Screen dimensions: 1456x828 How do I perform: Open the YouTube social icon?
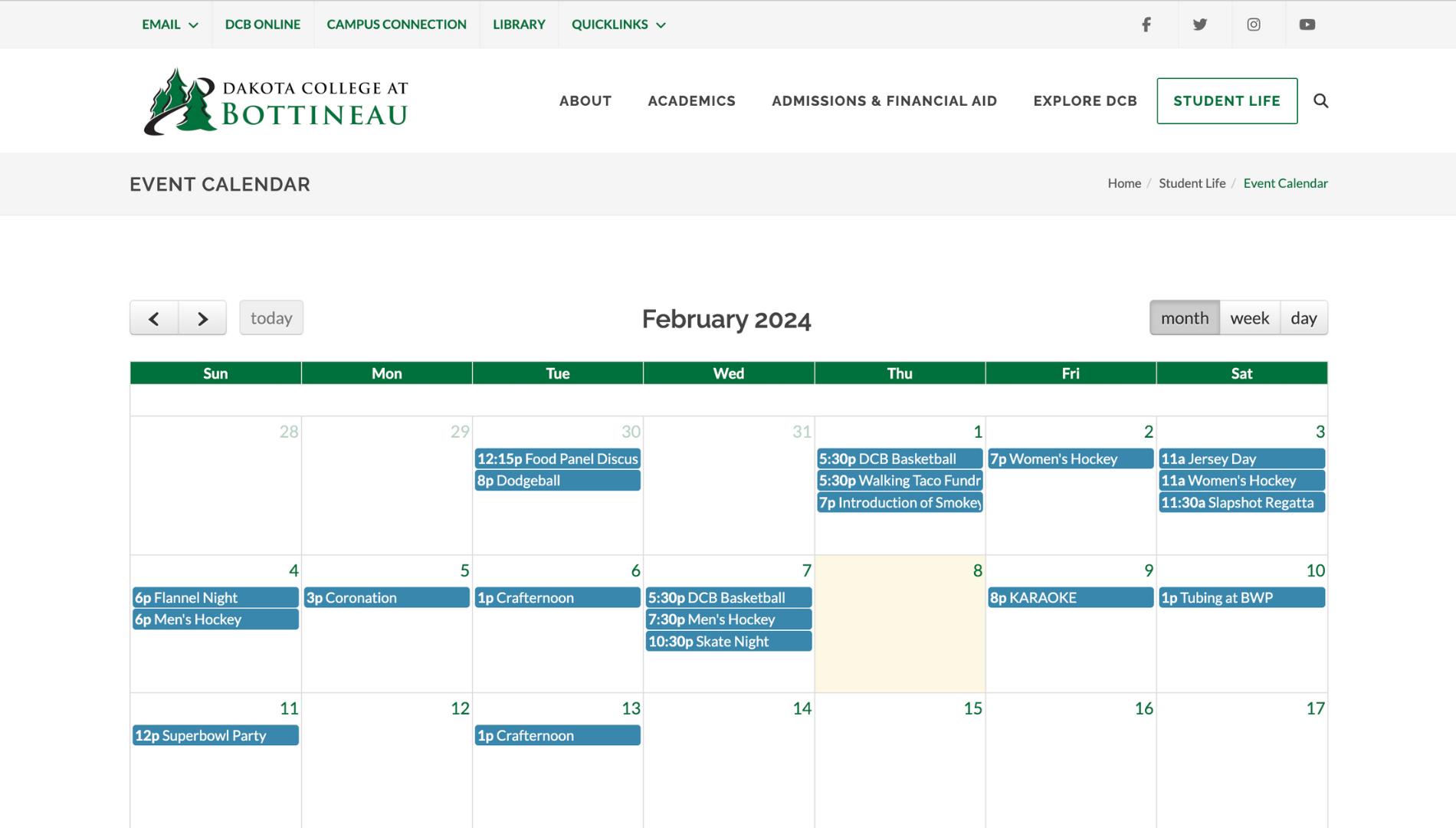tap(1307, 25)
